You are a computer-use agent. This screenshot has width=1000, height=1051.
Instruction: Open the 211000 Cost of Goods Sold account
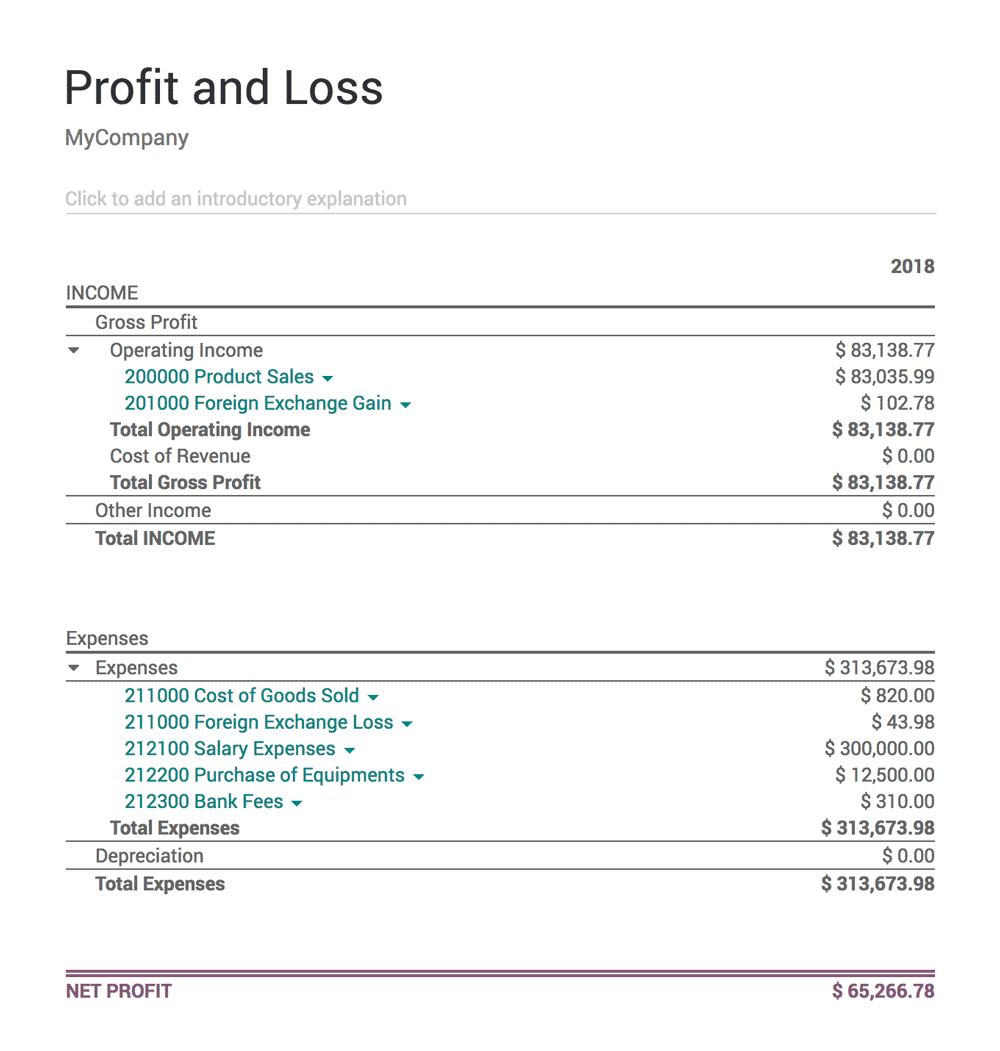[241, 695]
